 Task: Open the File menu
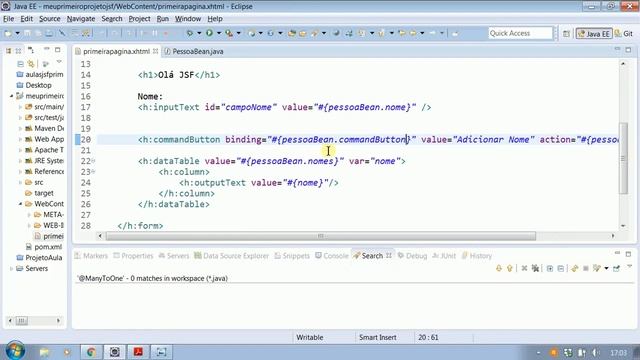click(x=9, y=19)
